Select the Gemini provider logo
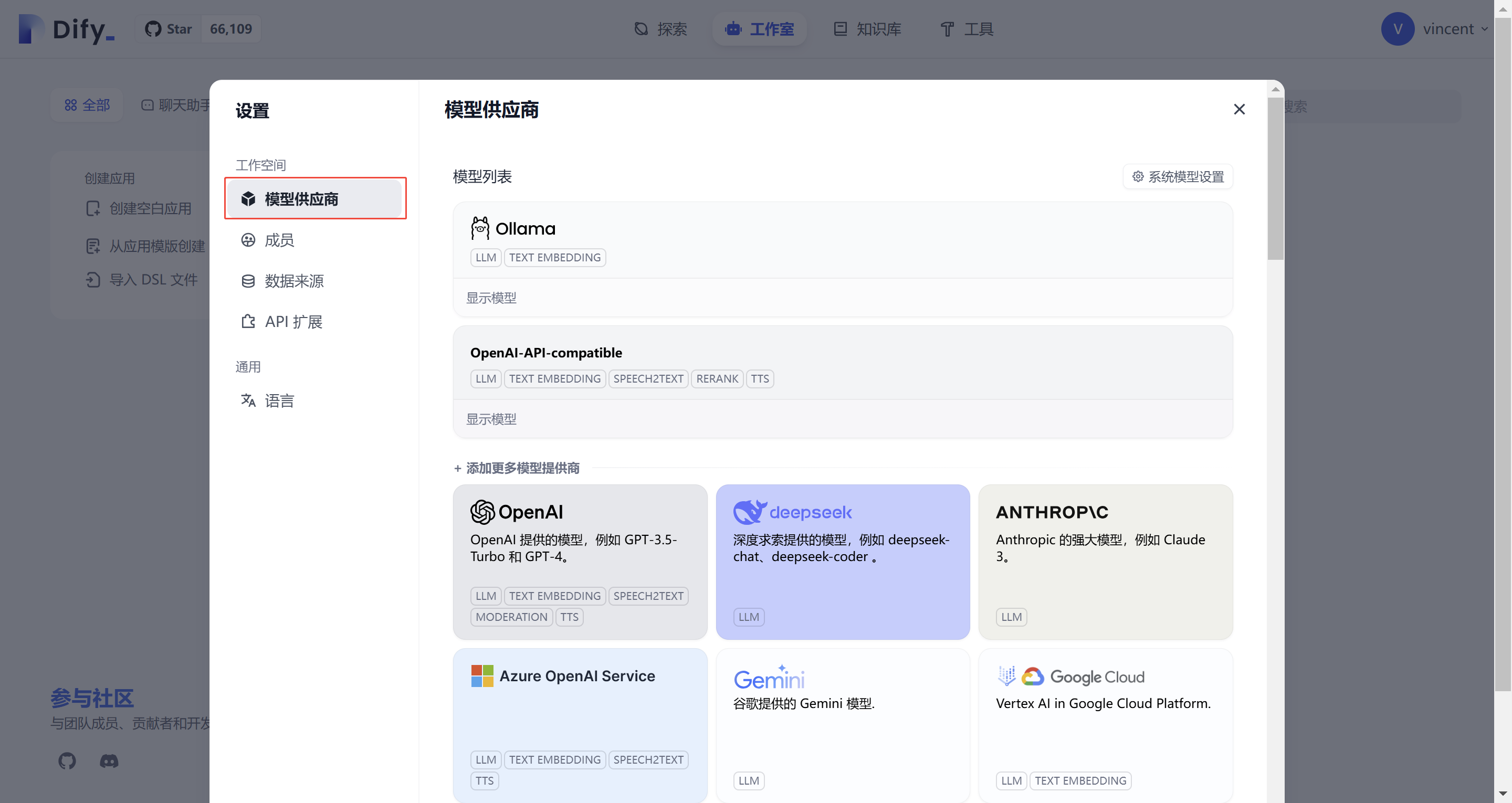 pyautogui.click(x=769, y=678)
